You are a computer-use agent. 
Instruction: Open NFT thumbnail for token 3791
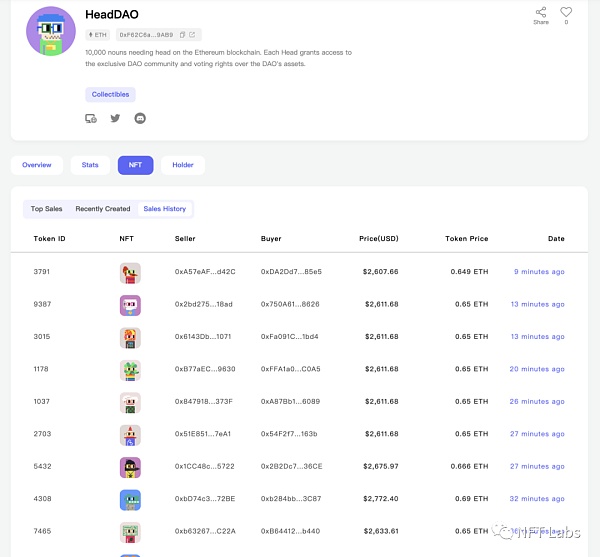tap(130, 272)
